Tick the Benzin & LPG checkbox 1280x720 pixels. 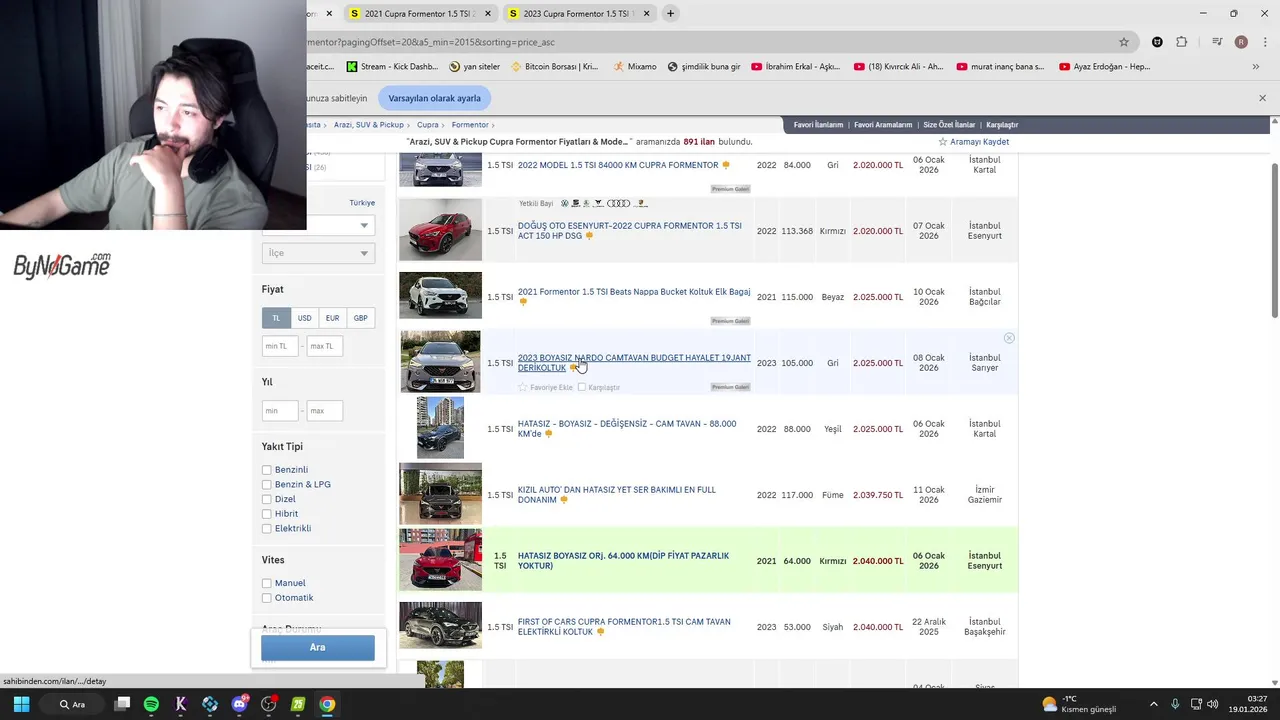[x=267, y=485]
